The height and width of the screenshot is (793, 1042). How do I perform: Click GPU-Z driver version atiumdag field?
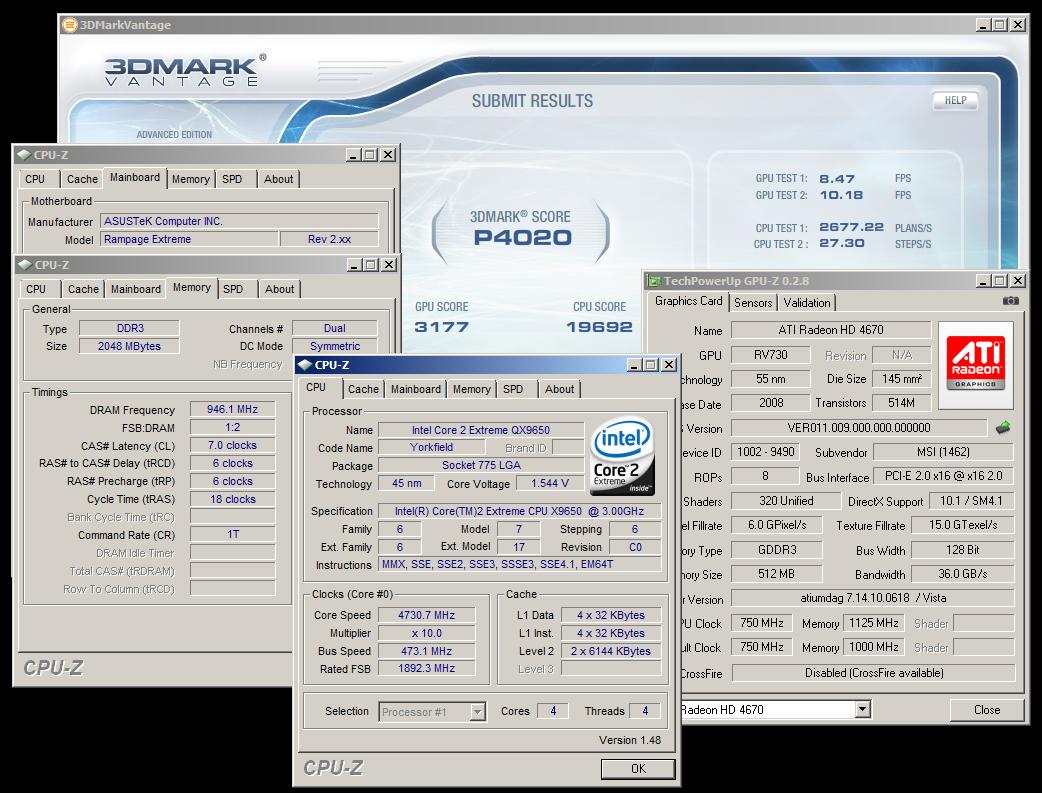(x=873, y=598)
